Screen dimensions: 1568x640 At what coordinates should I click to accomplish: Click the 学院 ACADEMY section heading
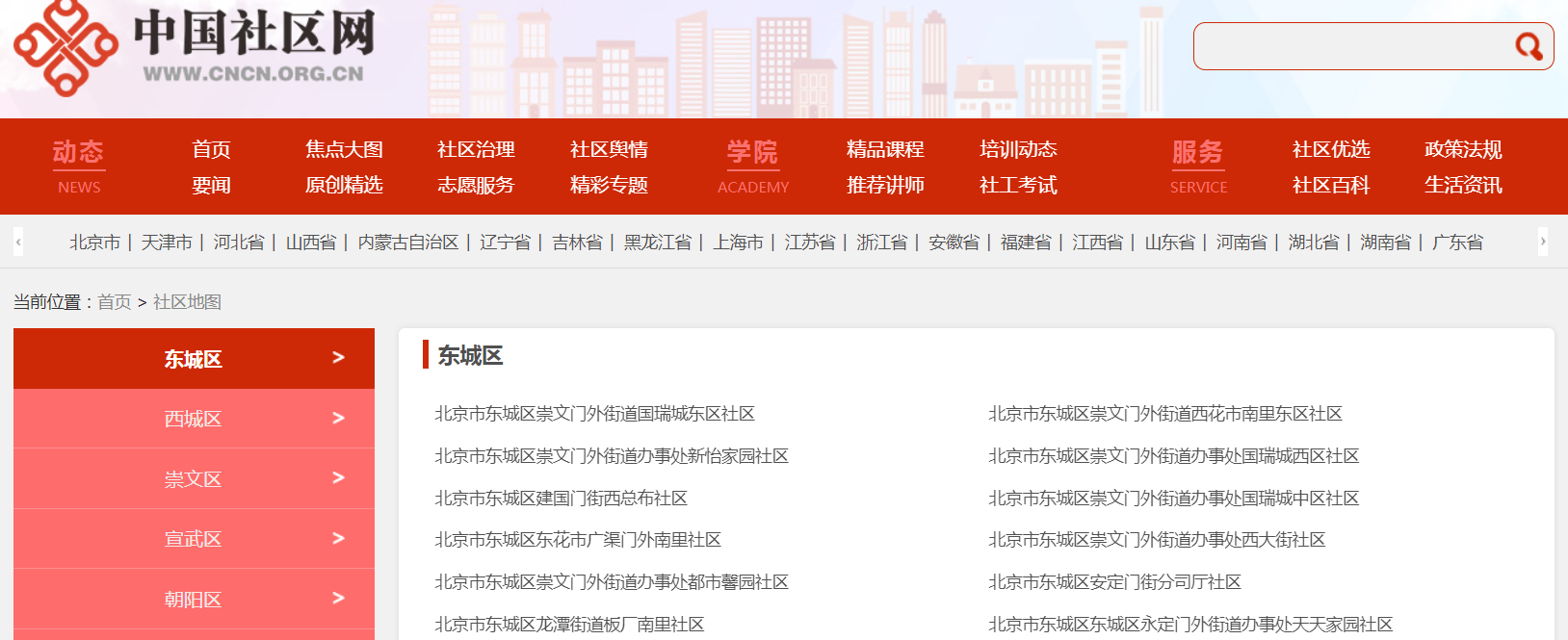[753, 166]
